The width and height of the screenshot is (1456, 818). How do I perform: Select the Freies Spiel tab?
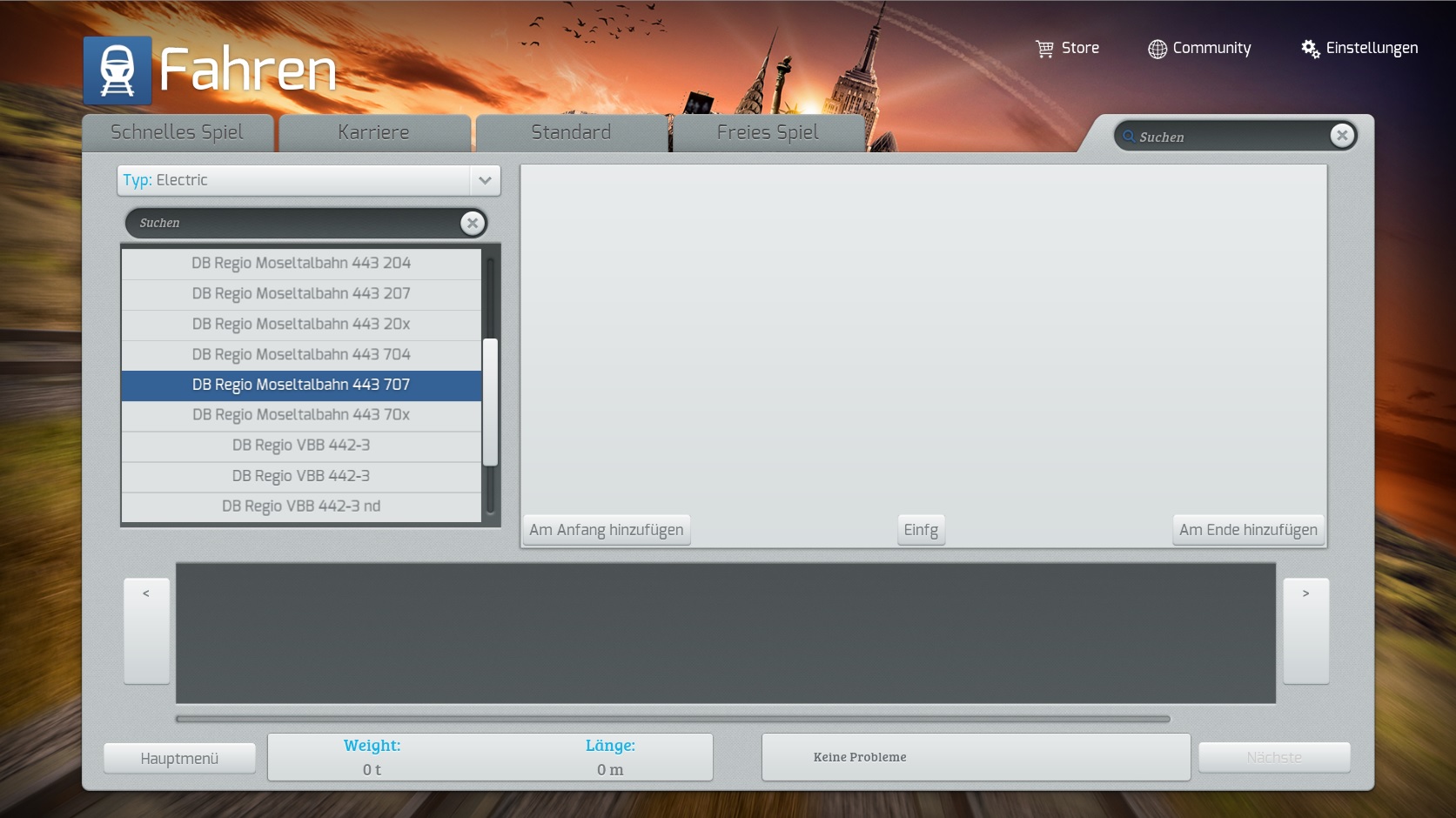(x=768, y=132)
